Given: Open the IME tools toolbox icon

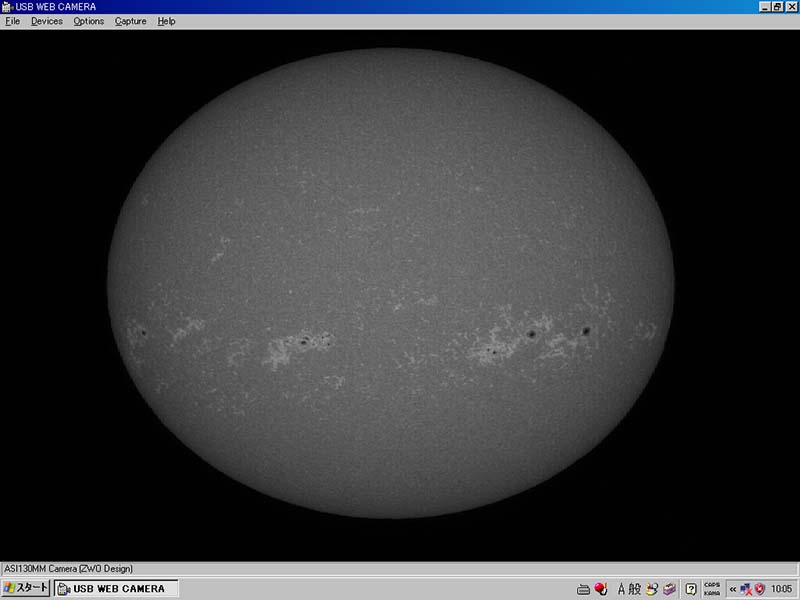Looking at the screenshot, I should [669, 589].
